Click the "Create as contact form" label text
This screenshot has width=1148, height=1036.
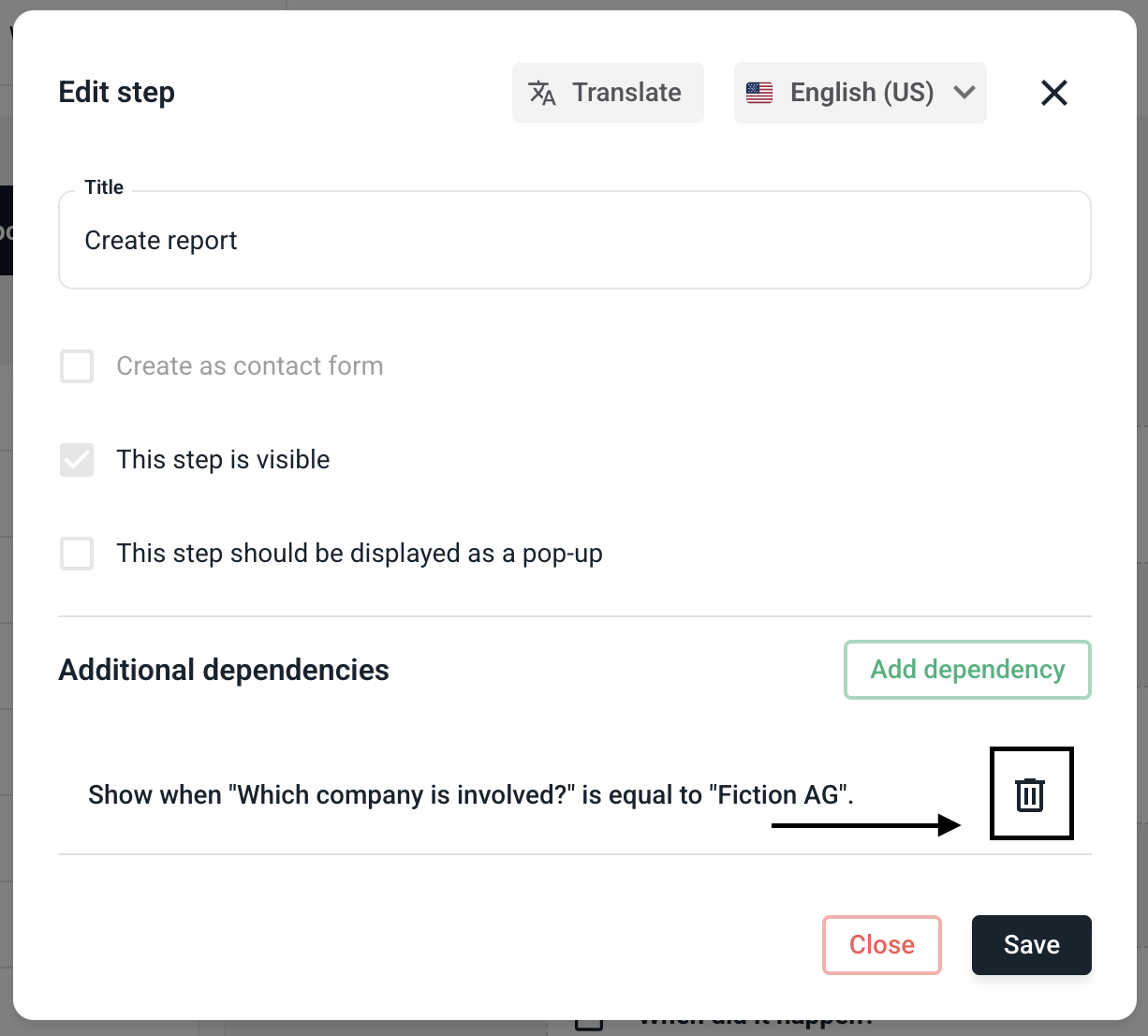(x=249, y=366)
